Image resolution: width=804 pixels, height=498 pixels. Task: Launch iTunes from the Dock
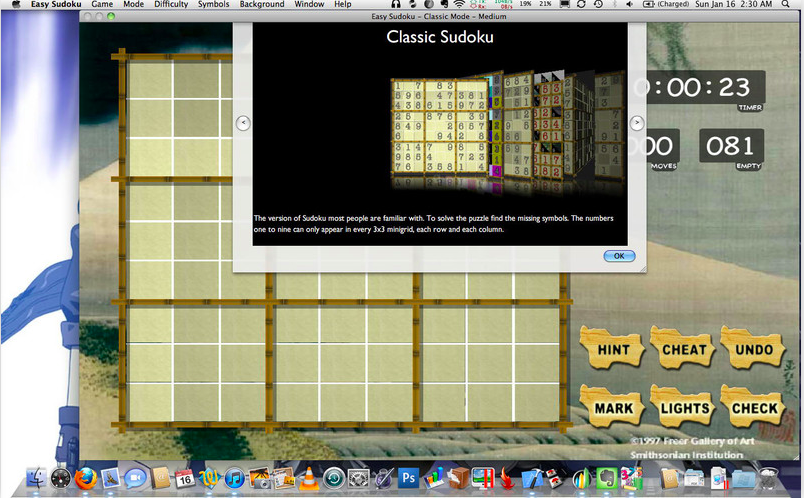pos(234,478)
